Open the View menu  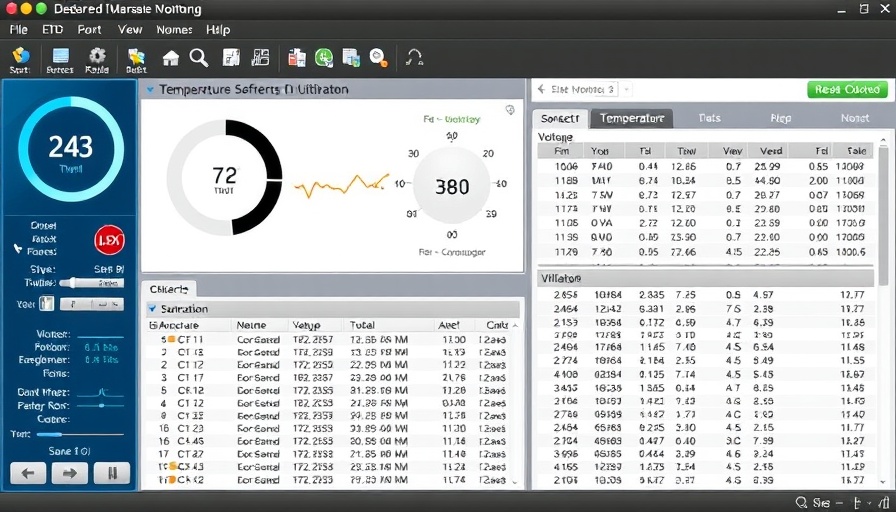130,30
